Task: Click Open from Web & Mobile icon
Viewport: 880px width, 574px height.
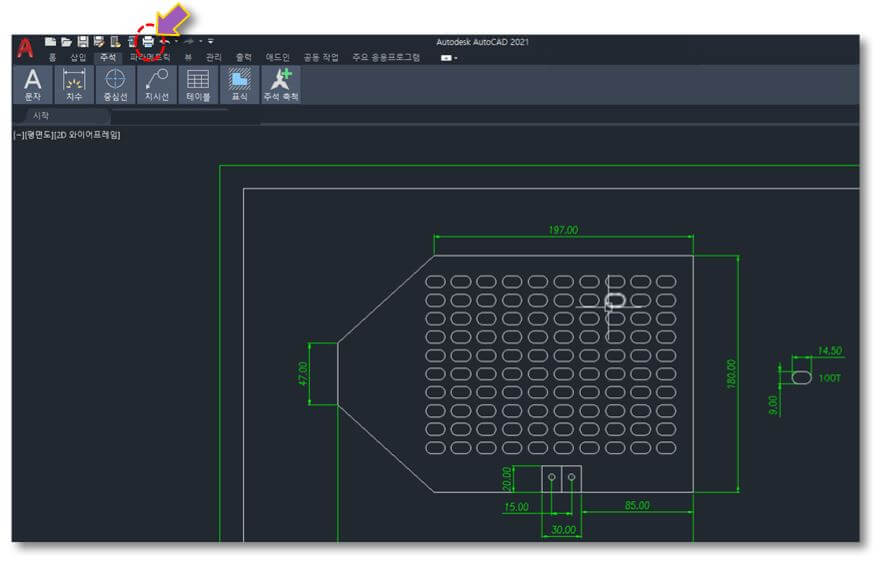Action: [x=116, y=42]
